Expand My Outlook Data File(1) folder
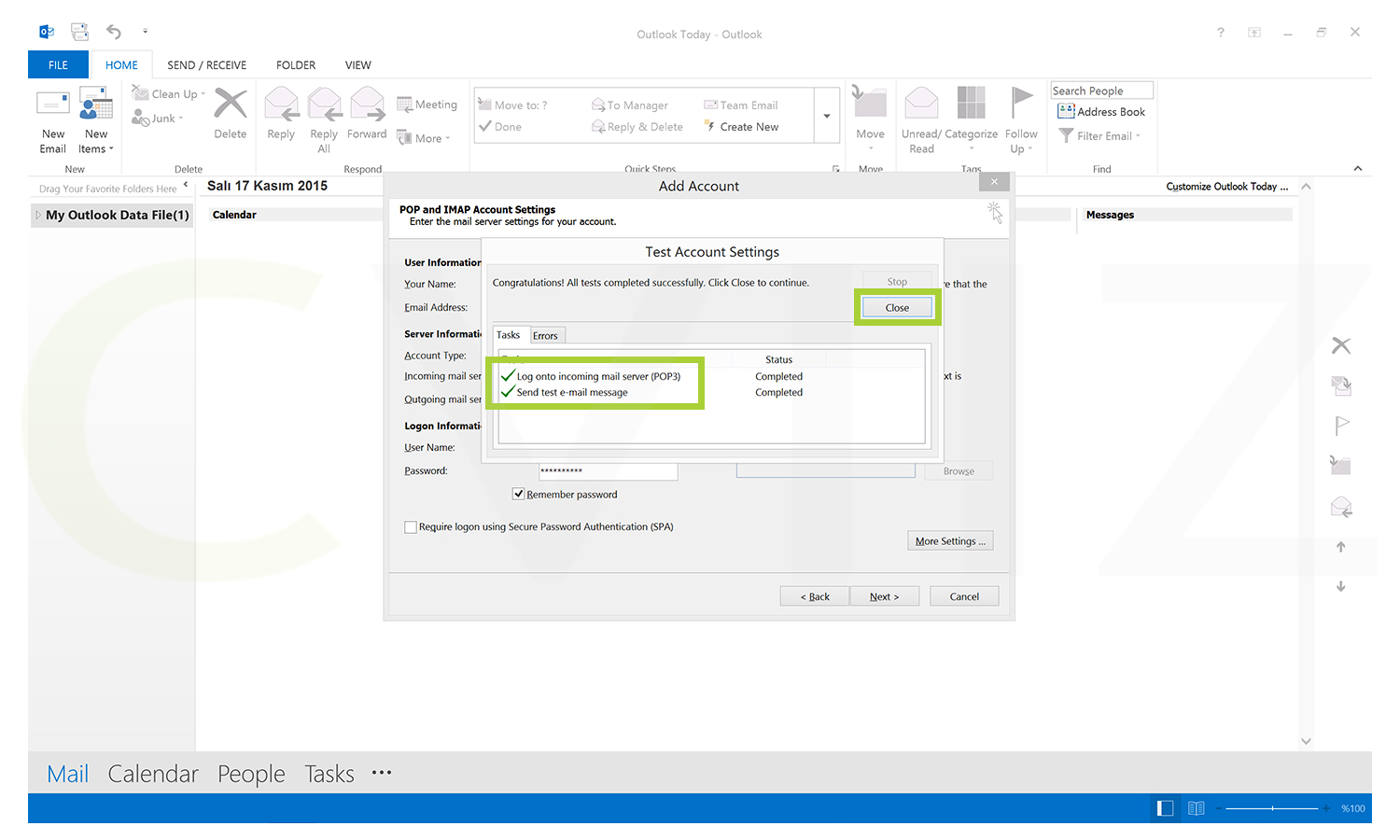Screen dimensions: 1400x840 (38, 215)
